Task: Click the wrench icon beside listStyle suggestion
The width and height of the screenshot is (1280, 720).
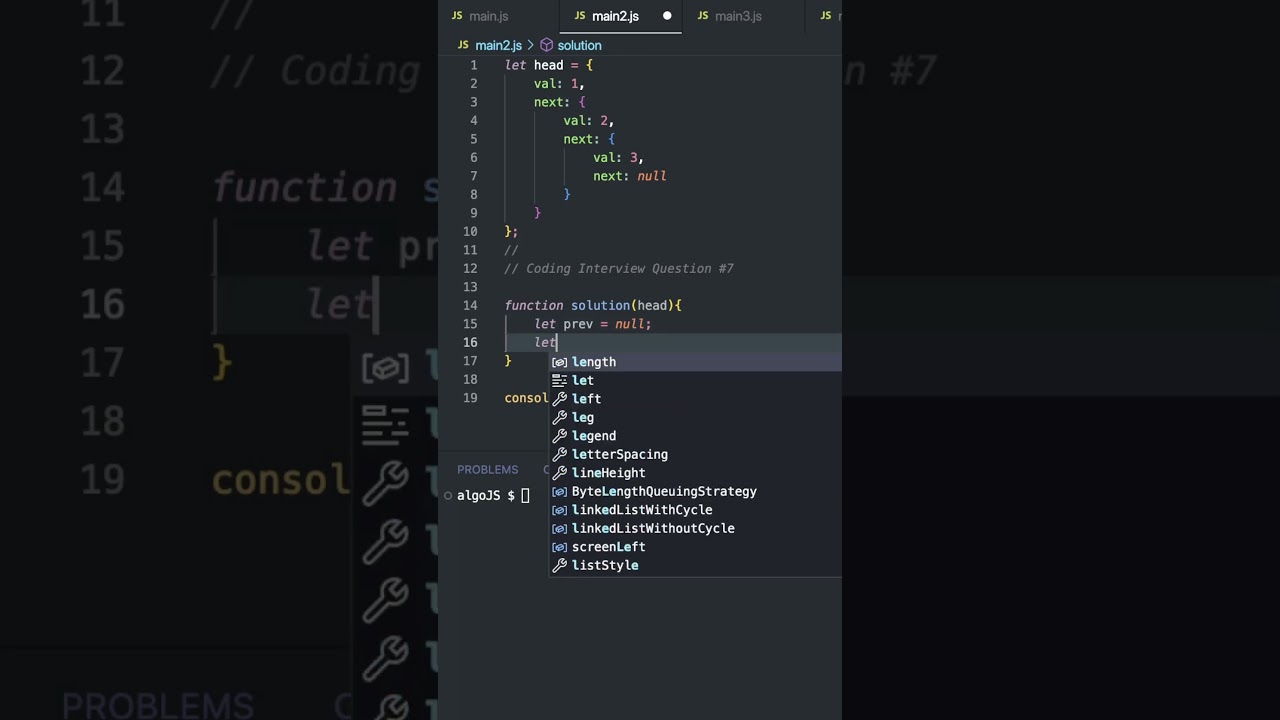Action: (x=560, y=565)
